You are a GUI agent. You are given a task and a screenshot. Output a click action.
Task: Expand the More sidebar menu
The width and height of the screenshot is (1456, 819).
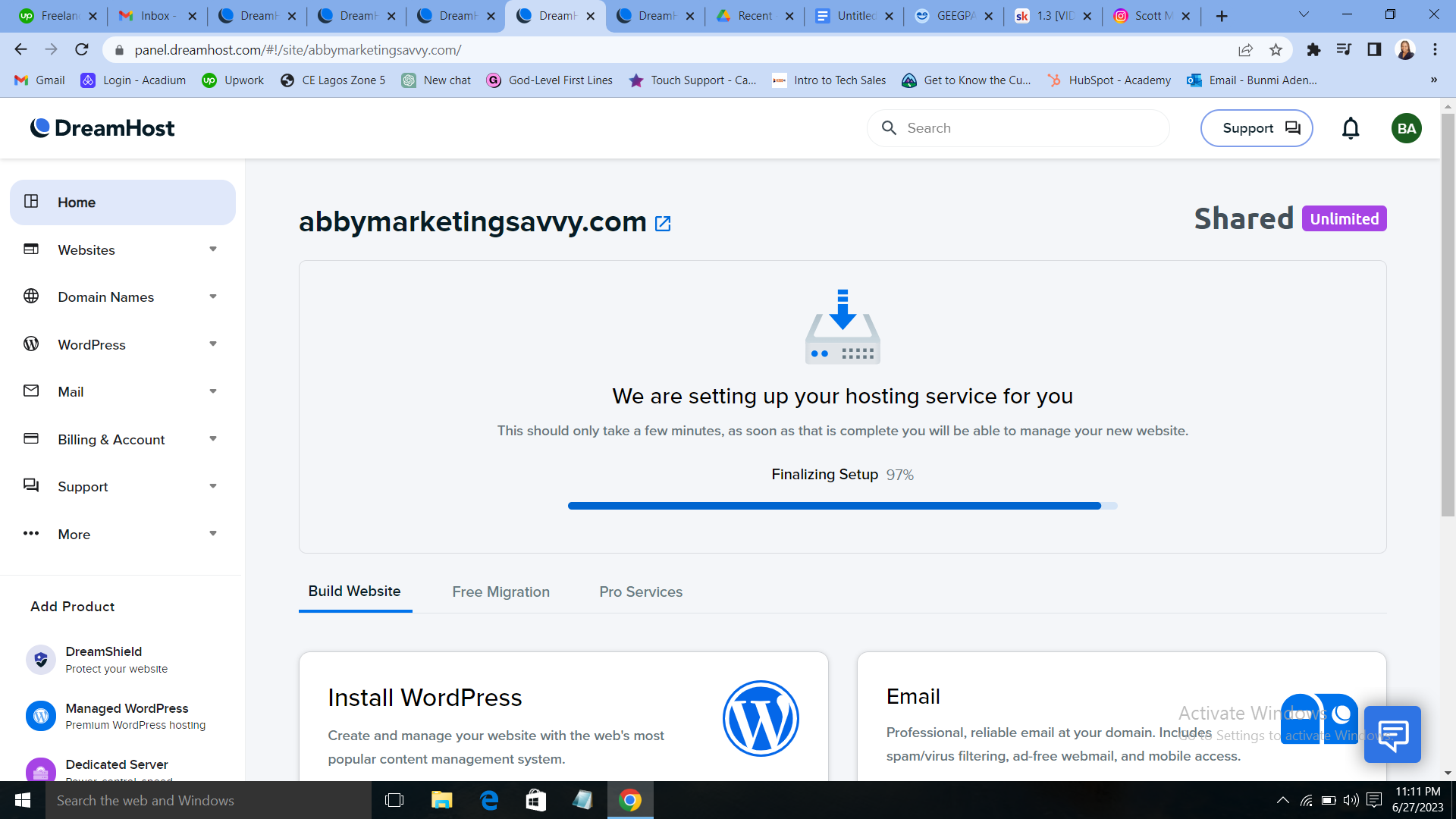click(x=213, y=533)
